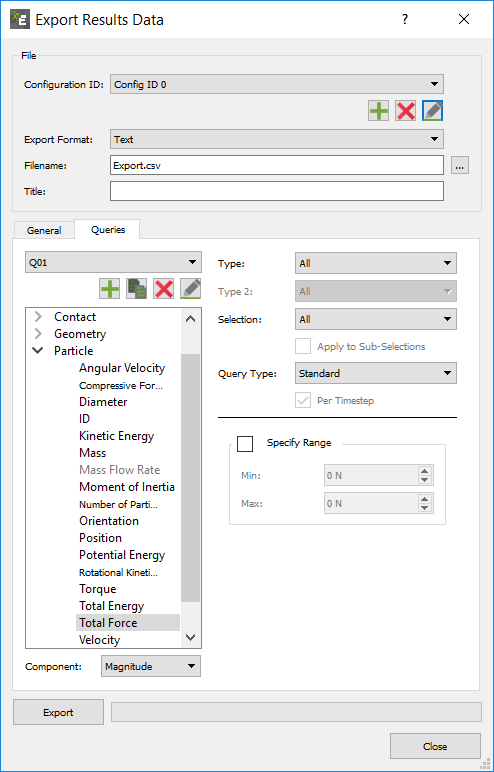Add a new query with green plus

click(109, 289)
